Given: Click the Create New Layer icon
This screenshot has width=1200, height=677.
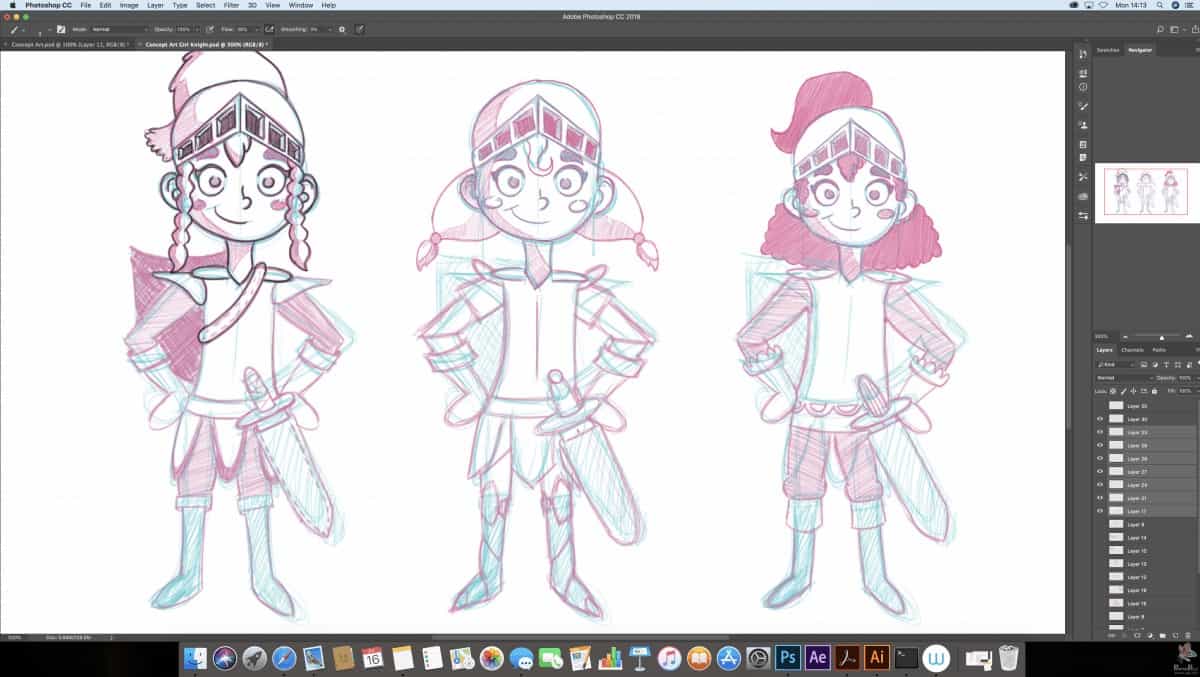Looking at the screenshot, I should tap(1175, 635).
